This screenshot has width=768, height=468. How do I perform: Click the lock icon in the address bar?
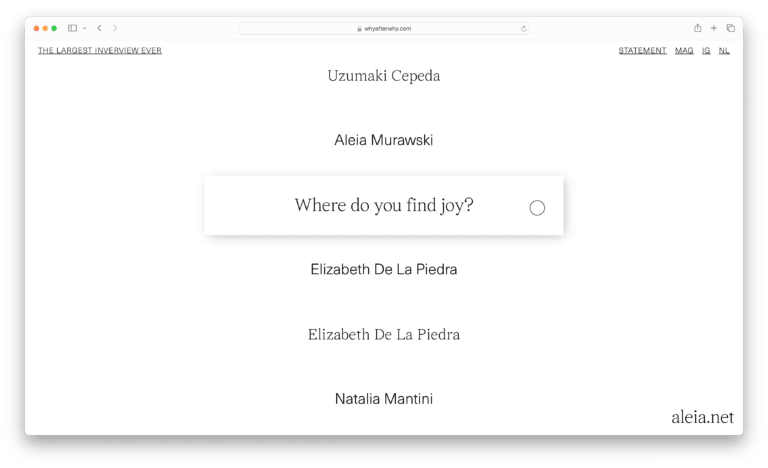tap(360, 29)
